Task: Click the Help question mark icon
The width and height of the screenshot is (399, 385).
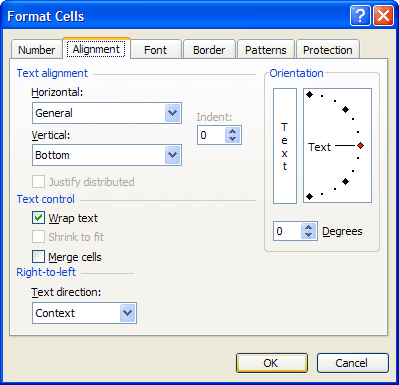Action: tap(360, 15)
